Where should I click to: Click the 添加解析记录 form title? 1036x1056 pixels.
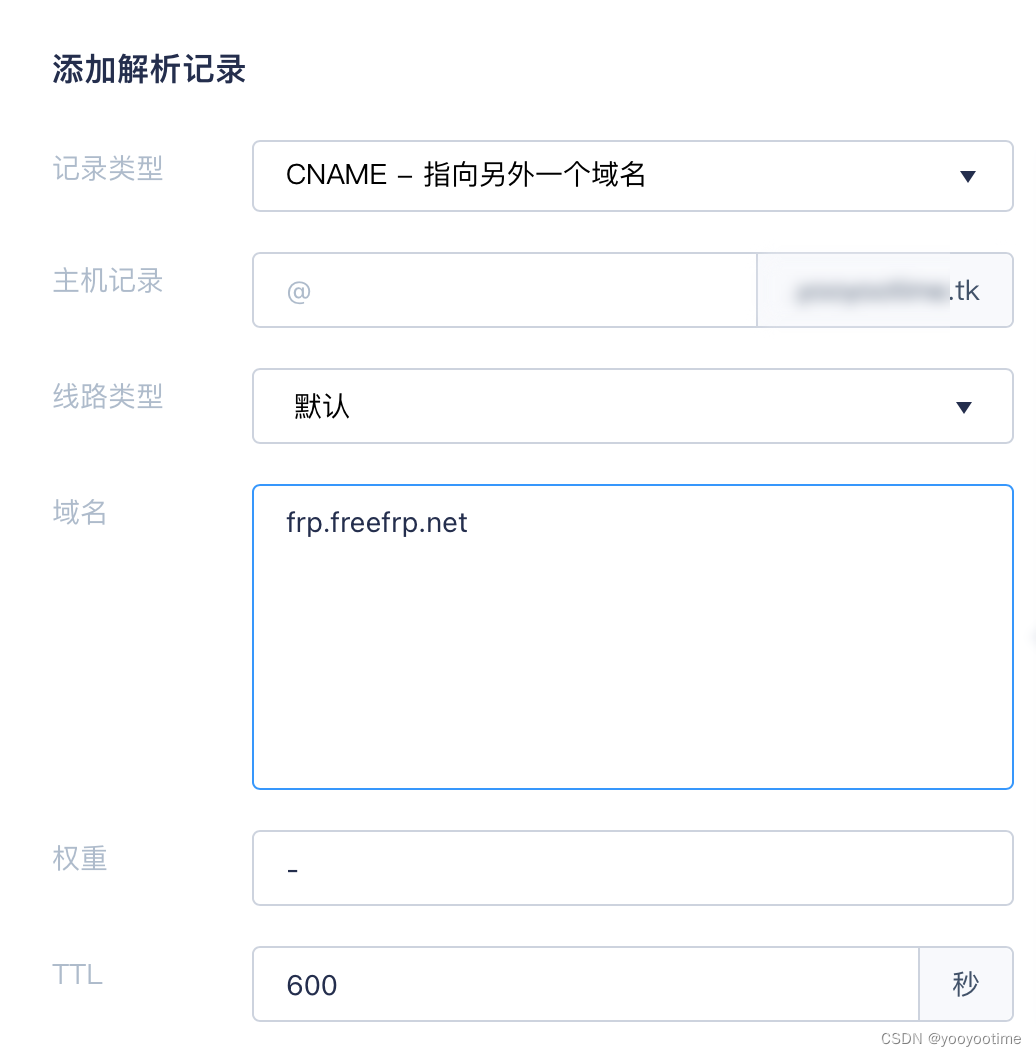[148, 70]
